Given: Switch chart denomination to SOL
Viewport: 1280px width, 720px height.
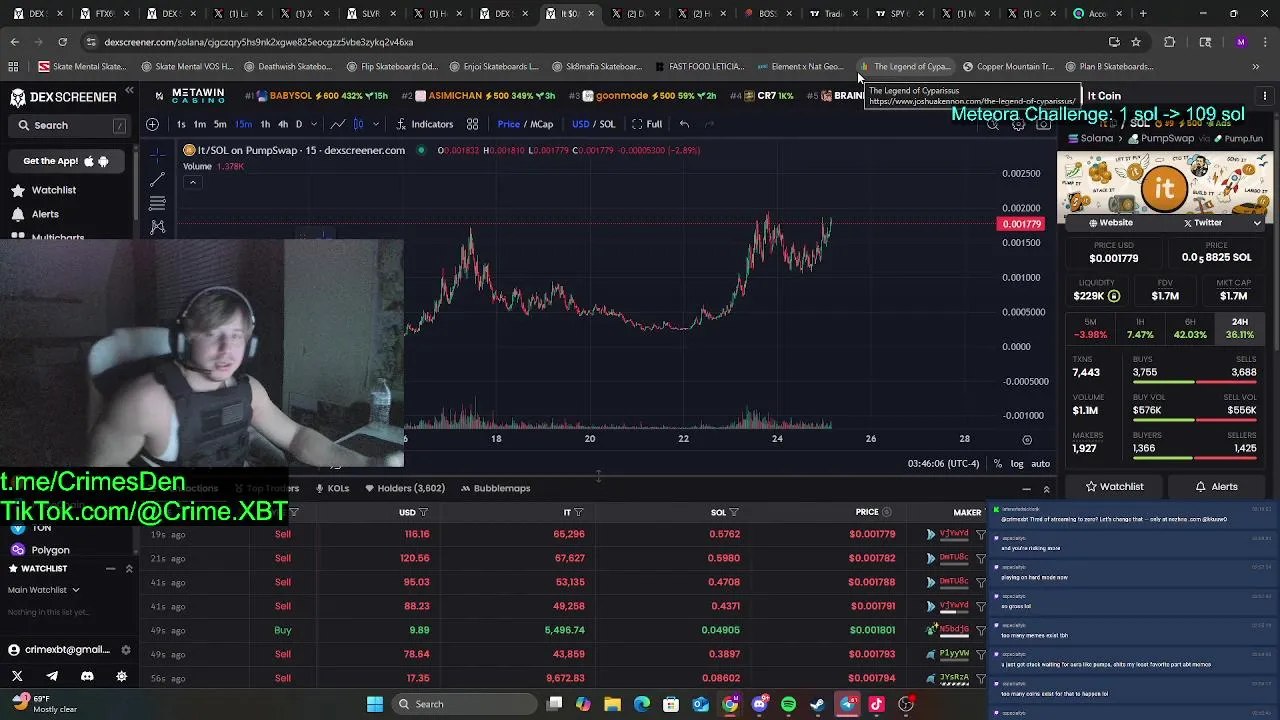Looking at the screenshot, I should click(606, 124).
